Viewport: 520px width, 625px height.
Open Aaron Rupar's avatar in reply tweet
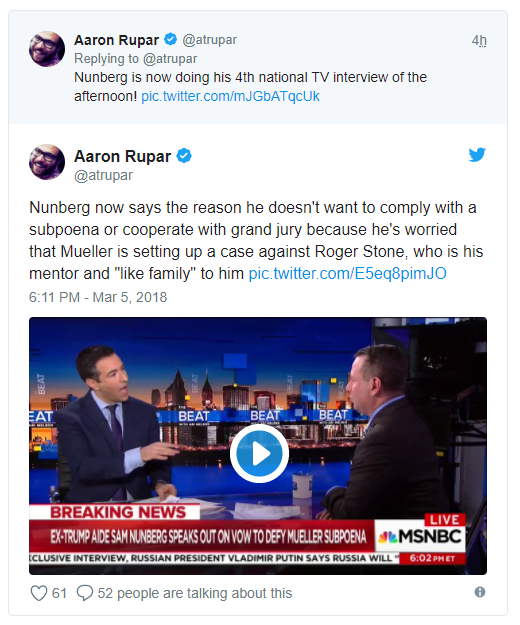47,49
